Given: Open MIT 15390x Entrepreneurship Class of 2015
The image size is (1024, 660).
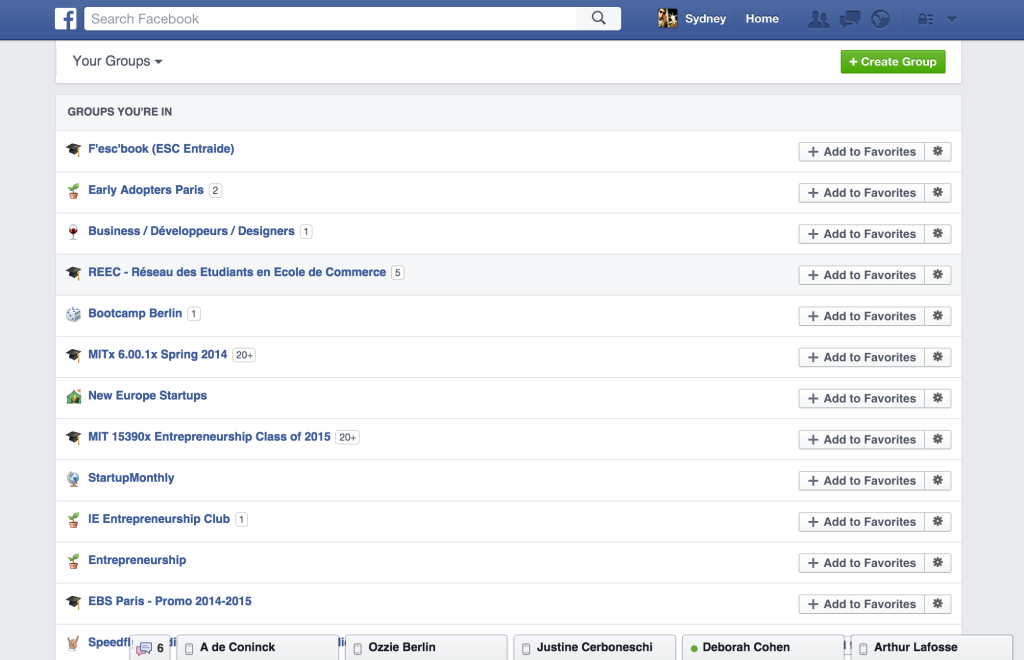Looking at the screenshot, I should tap(209, 437).
